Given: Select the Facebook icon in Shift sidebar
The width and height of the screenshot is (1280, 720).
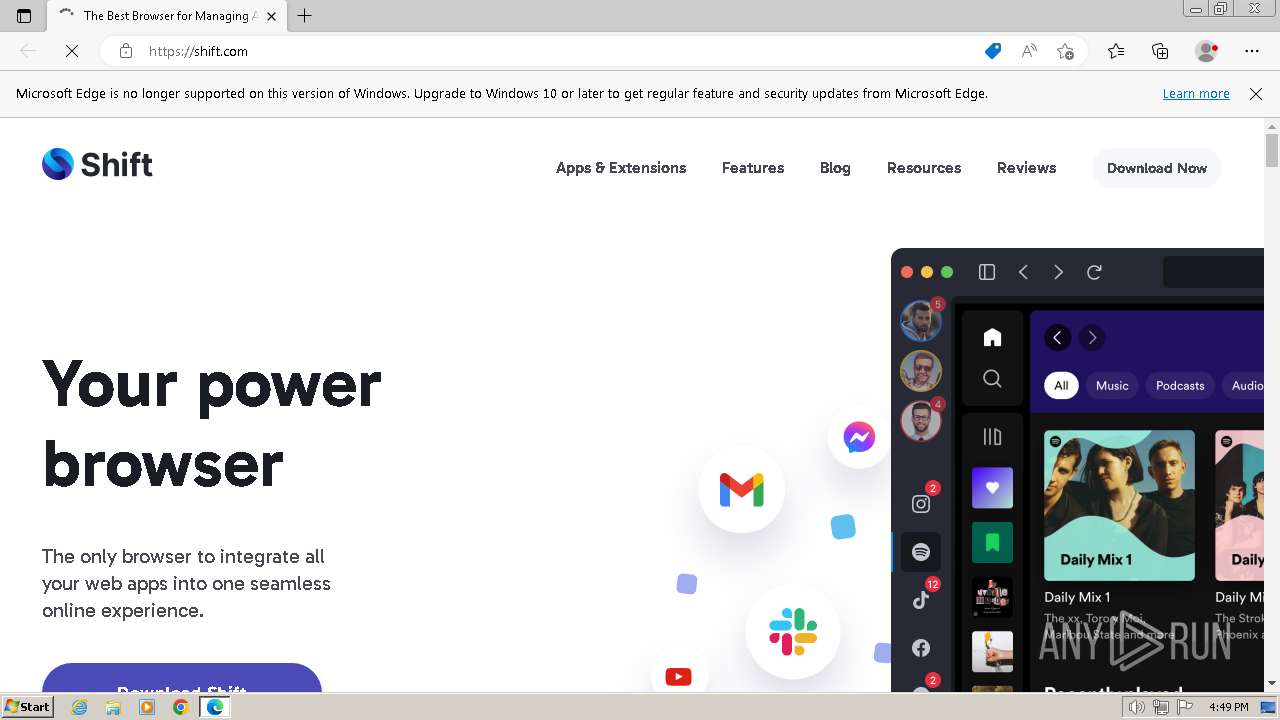Looking at the screenshot, I should (921, 648).
